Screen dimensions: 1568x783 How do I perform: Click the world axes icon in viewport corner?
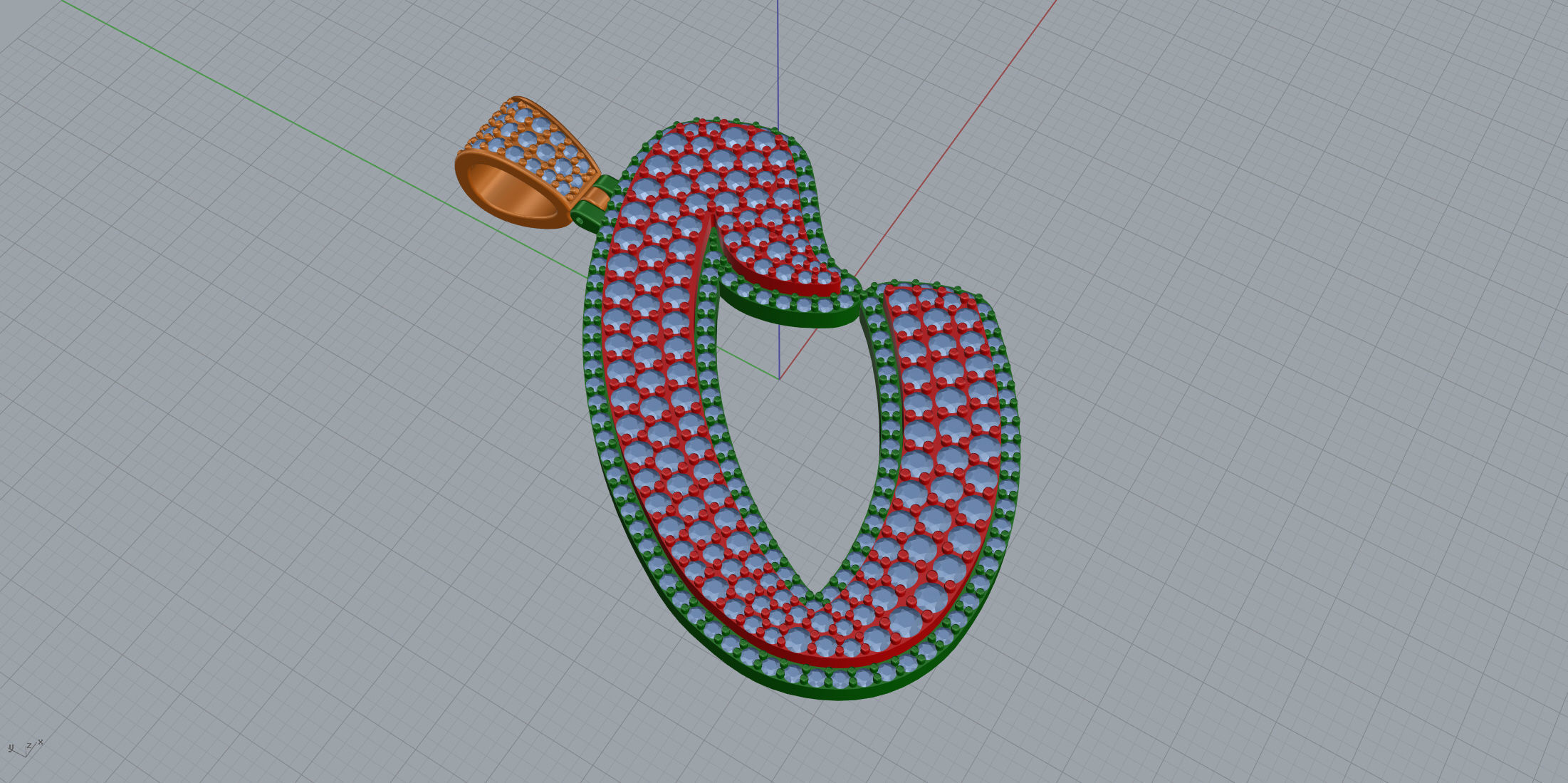pos(25,747)
